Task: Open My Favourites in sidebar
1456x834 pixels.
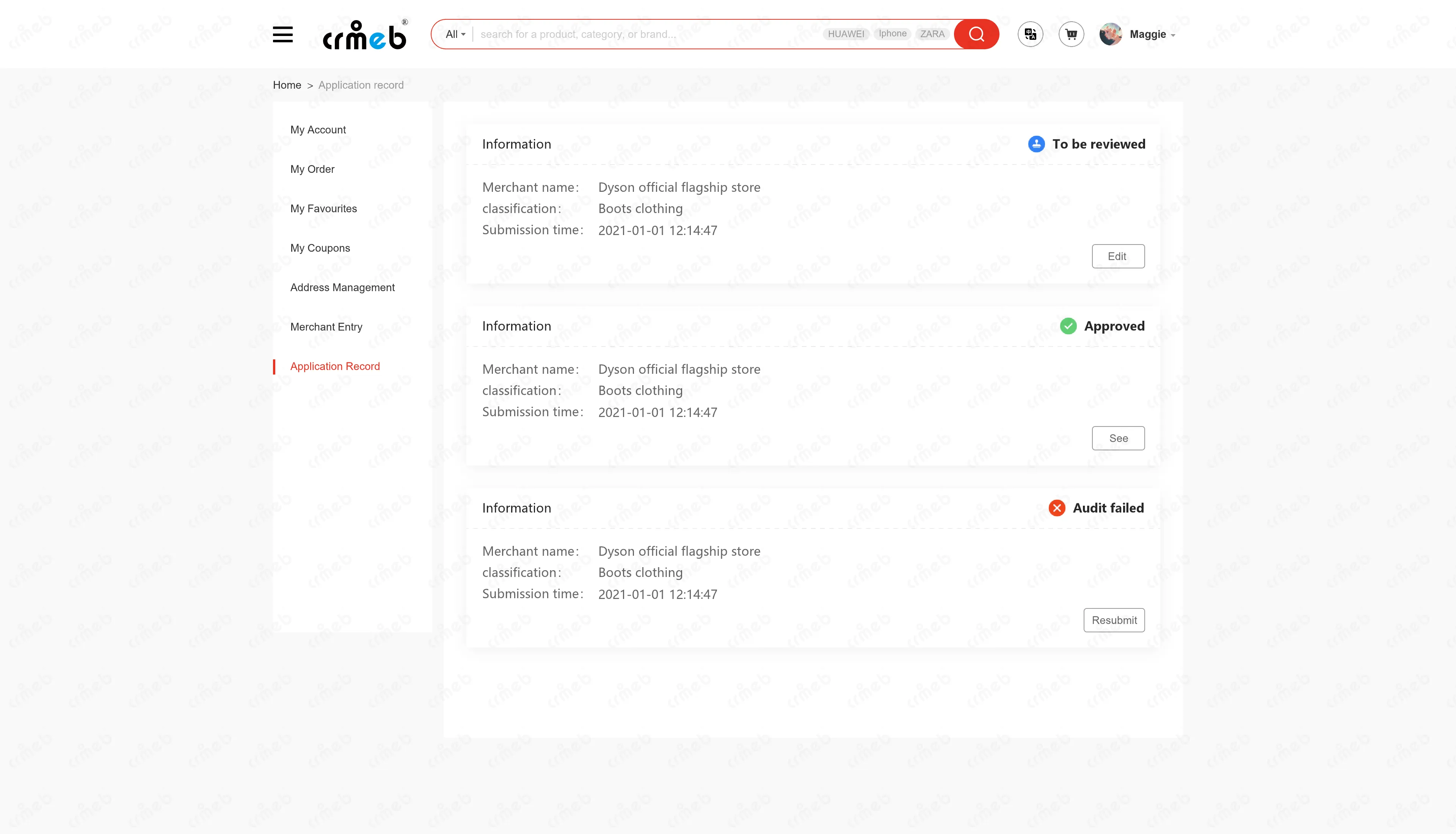Action: (x=324, y=208)
